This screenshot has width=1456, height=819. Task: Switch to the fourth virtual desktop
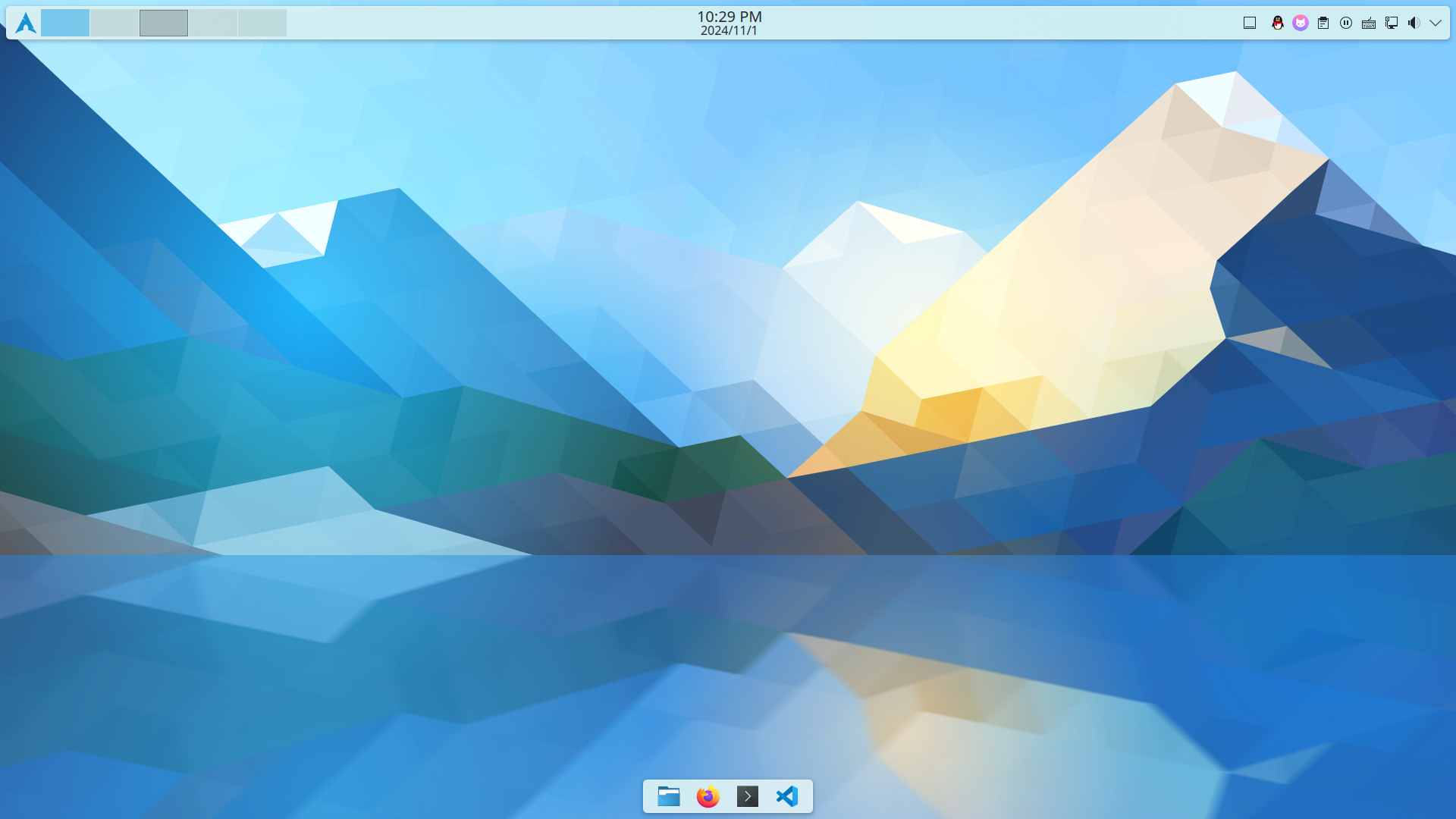(213, 23)
